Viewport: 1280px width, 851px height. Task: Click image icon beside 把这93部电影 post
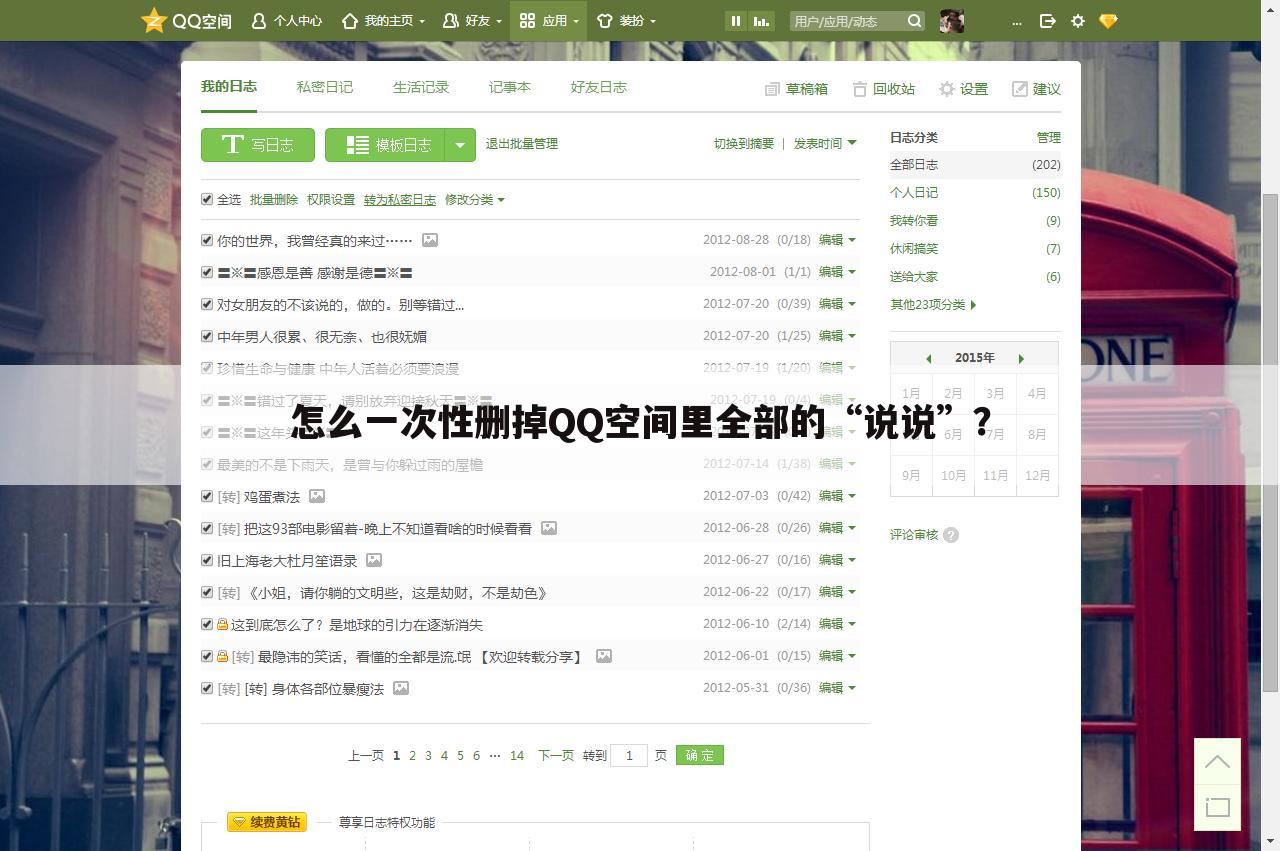click(549, 528)
